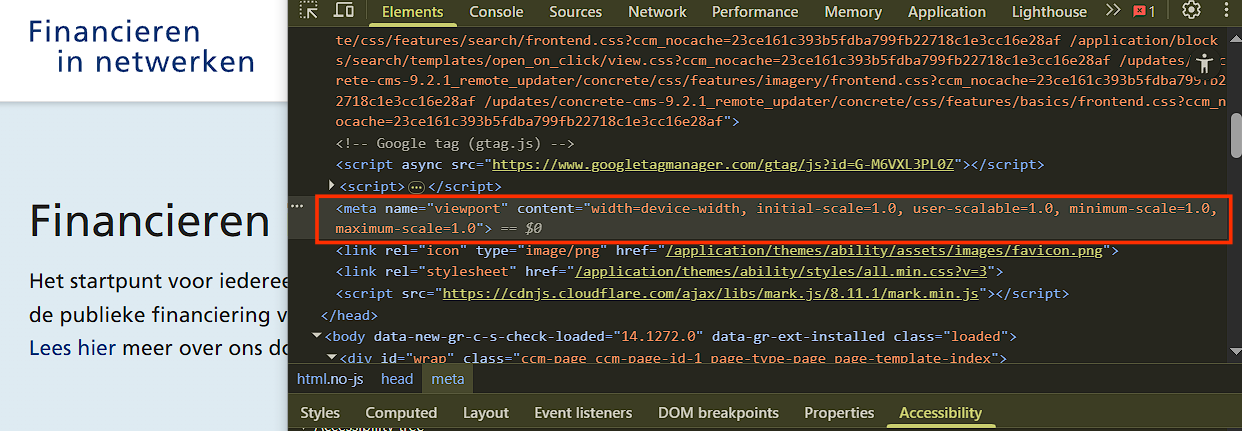Collapse the body element node
The image size is (1242, 431).
tap(317, 336)
